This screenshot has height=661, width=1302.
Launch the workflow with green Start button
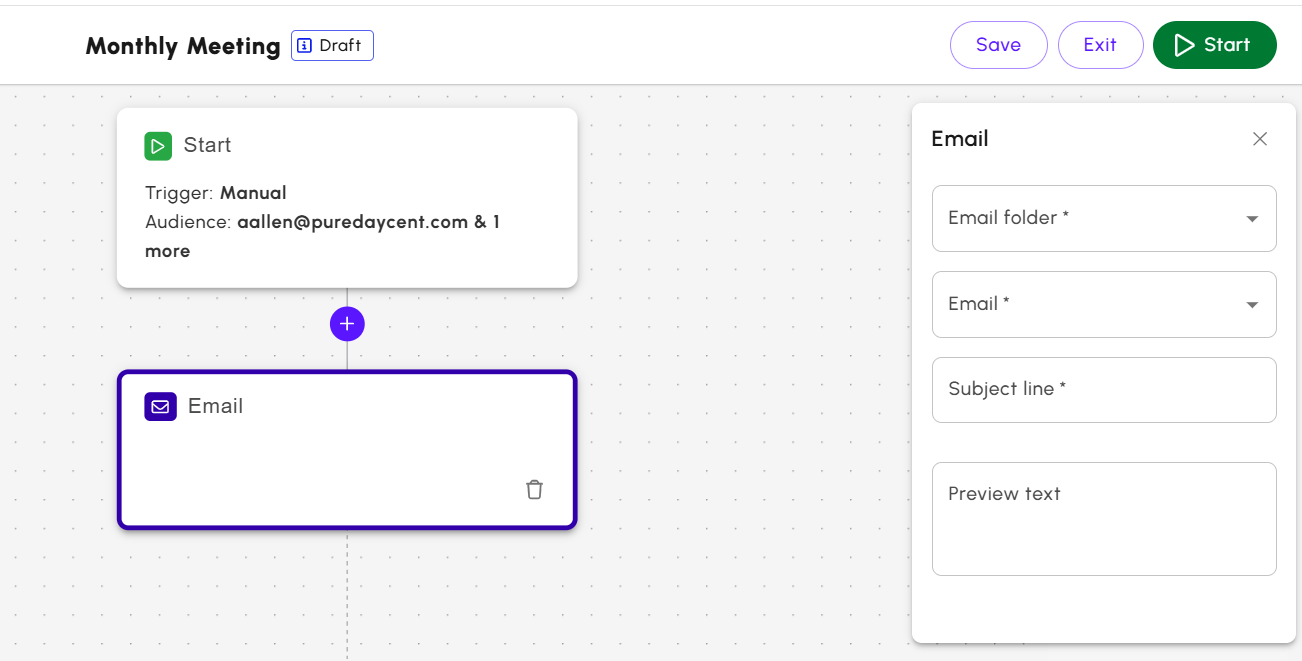click(x=1214, y=45)
